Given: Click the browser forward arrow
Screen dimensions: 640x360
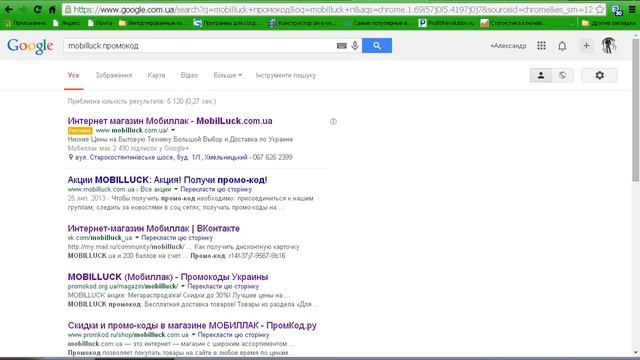Looking at the screenshot, I should [23, 9].
